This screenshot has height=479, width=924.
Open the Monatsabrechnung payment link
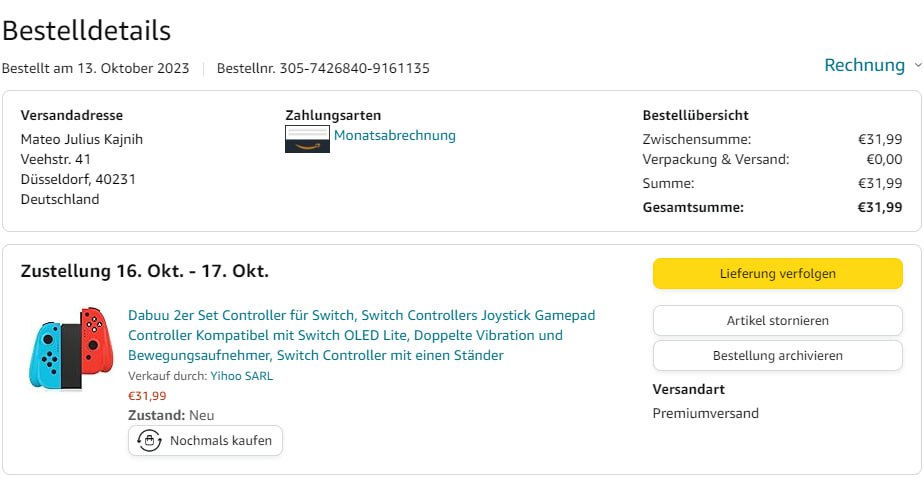coord(395,135)
